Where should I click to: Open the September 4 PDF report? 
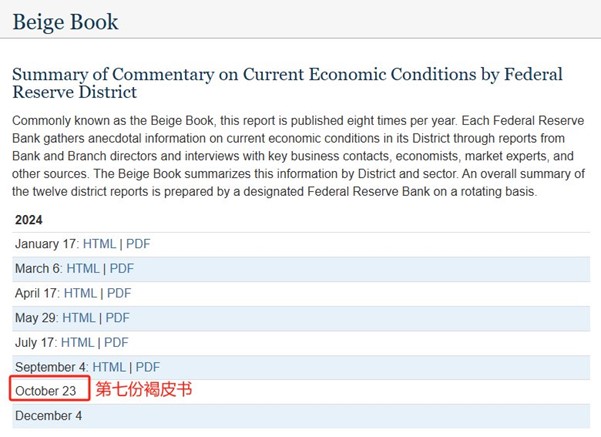coord(148,367)
